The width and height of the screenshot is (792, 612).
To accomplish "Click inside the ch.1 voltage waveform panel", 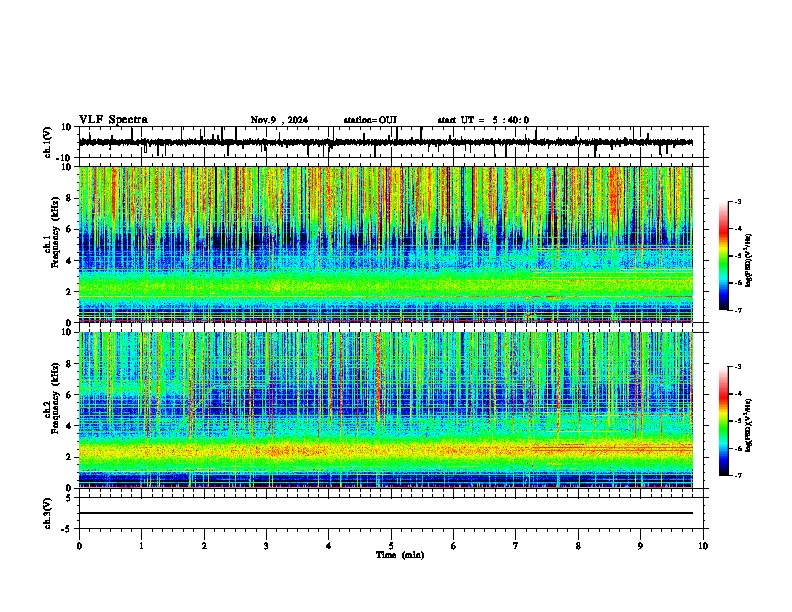I will [393, 142].
